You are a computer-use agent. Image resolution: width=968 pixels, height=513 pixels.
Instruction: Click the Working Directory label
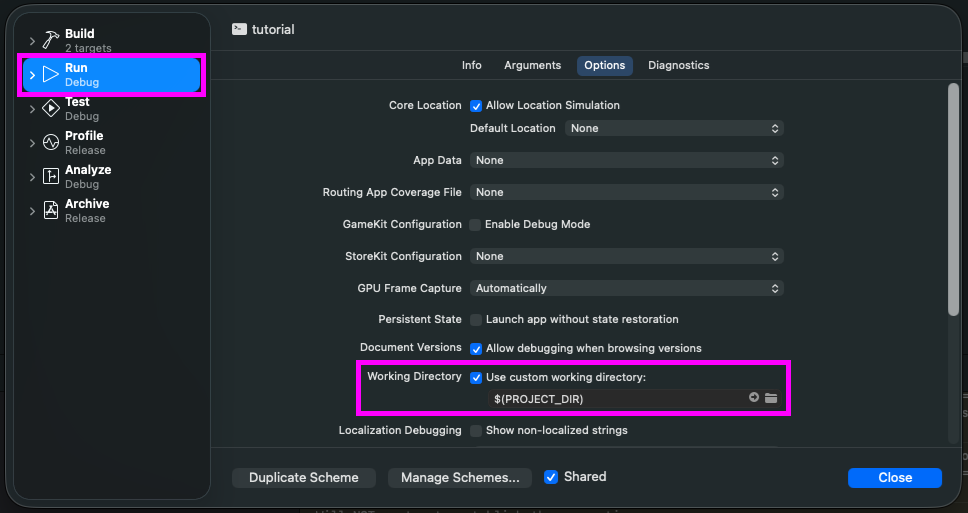(414, 376)
